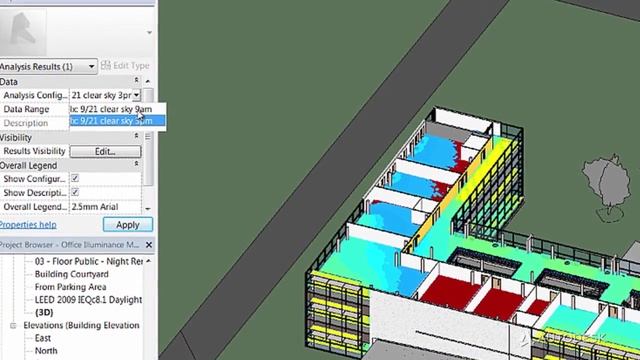Open the East elevation view
The width and height of the screenshot is (640, 360).
[43, 338]
